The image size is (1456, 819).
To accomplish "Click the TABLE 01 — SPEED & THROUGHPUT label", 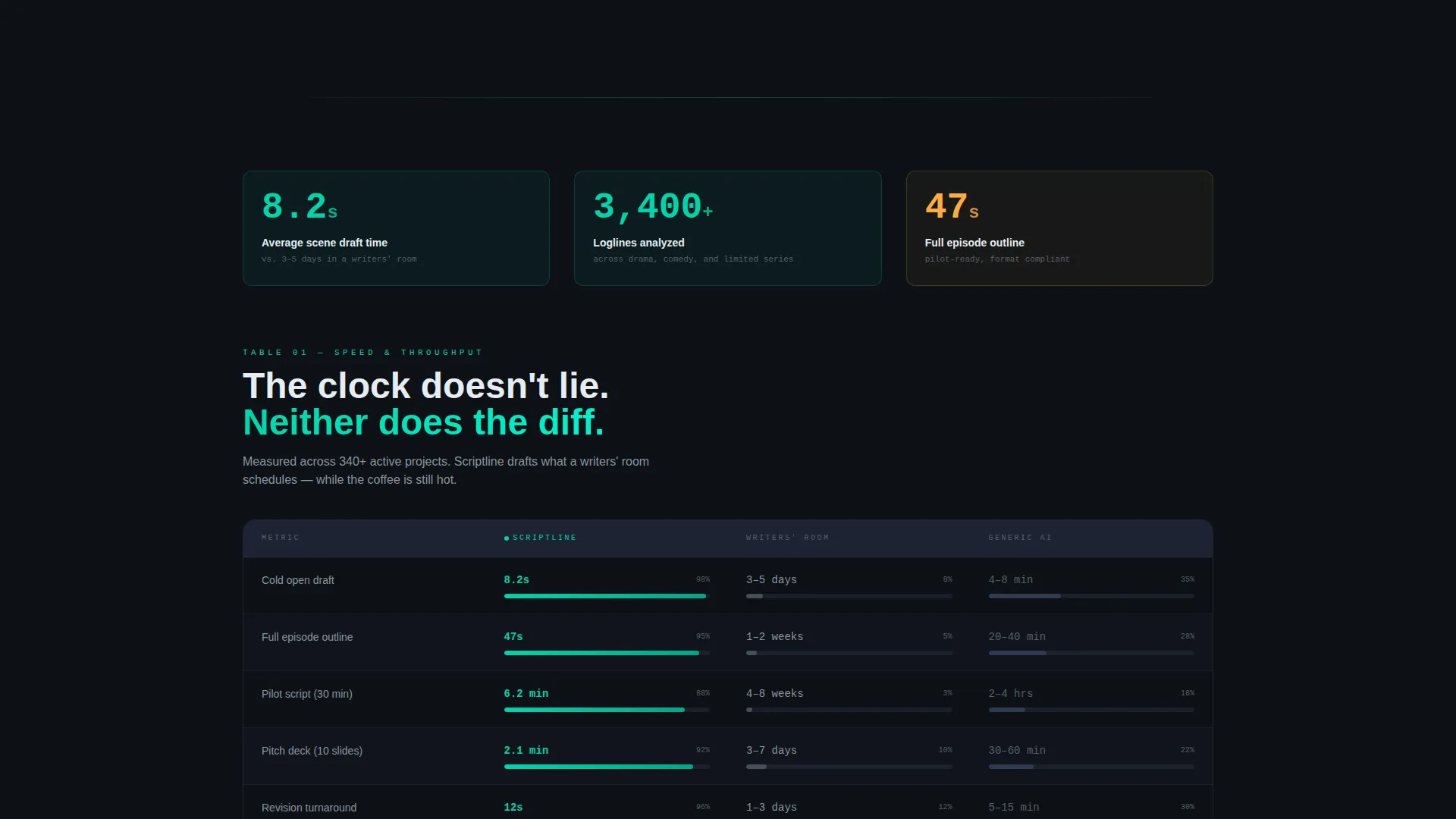I will click(362, 353).
